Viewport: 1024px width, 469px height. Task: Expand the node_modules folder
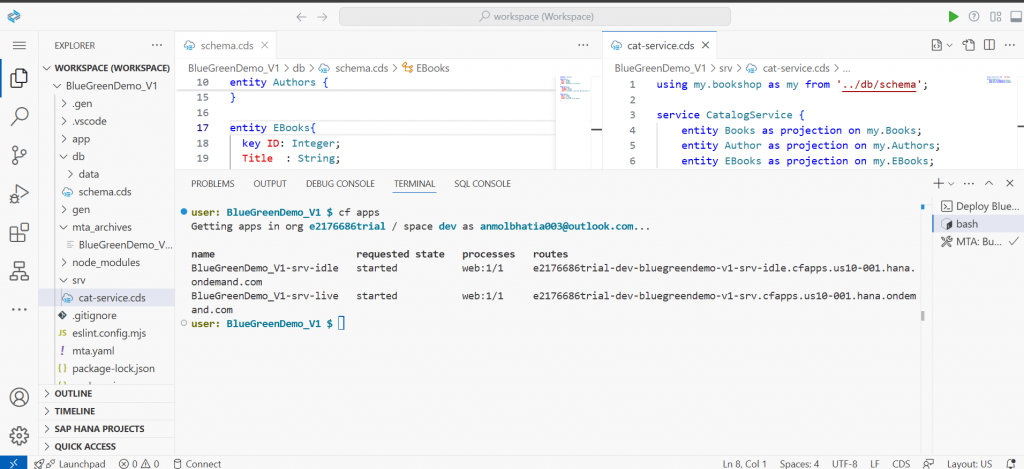[107, 262]
